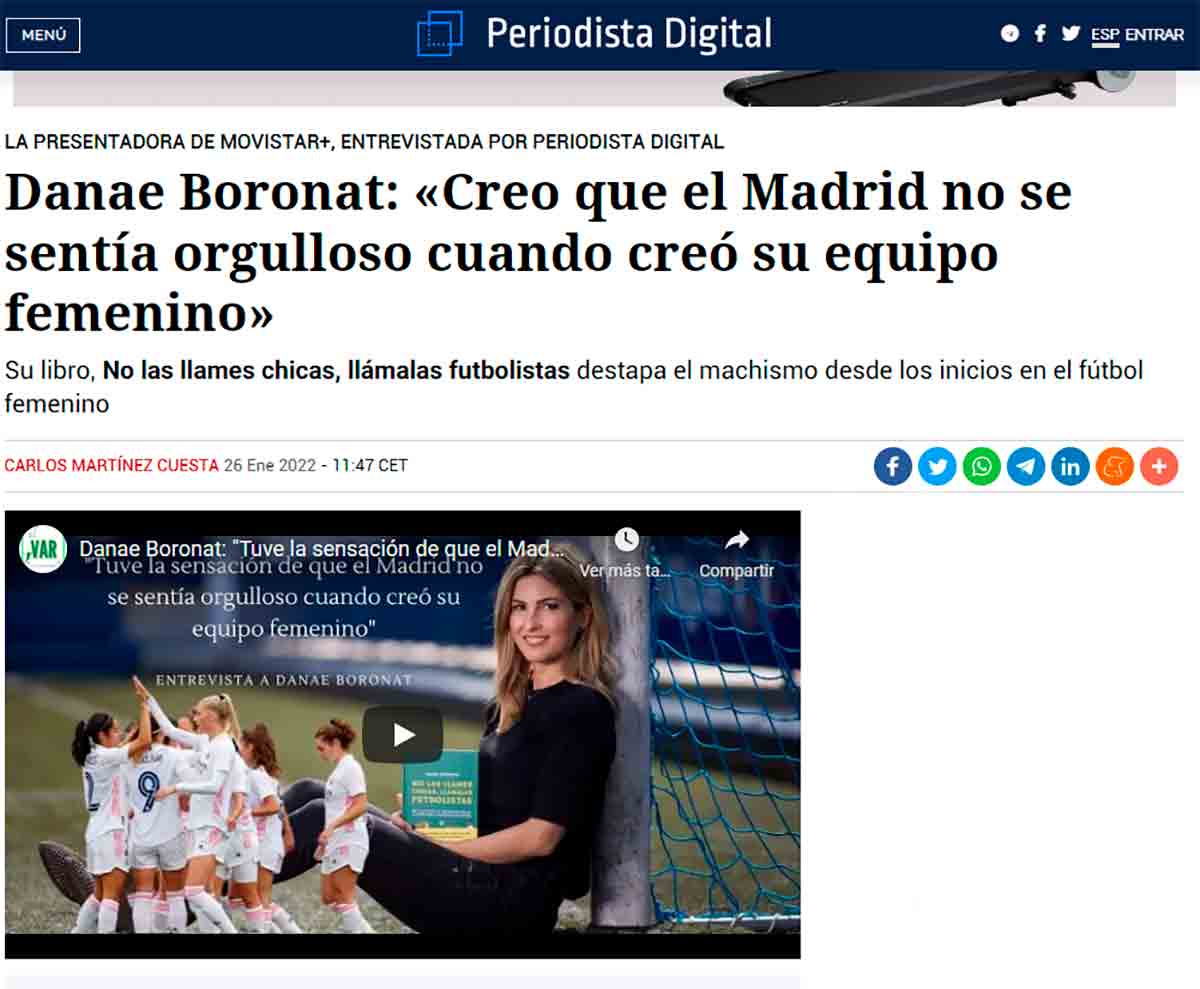
Task: Select ESP language edition
Action: [1105, 35]
